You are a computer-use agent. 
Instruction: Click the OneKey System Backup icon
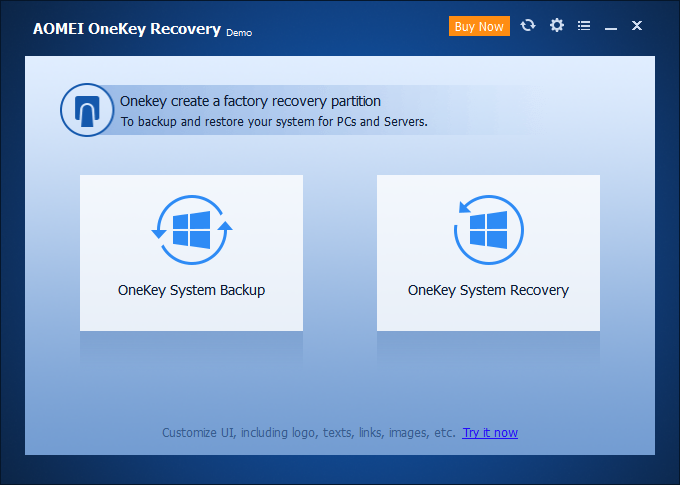(x=192, y=230)
